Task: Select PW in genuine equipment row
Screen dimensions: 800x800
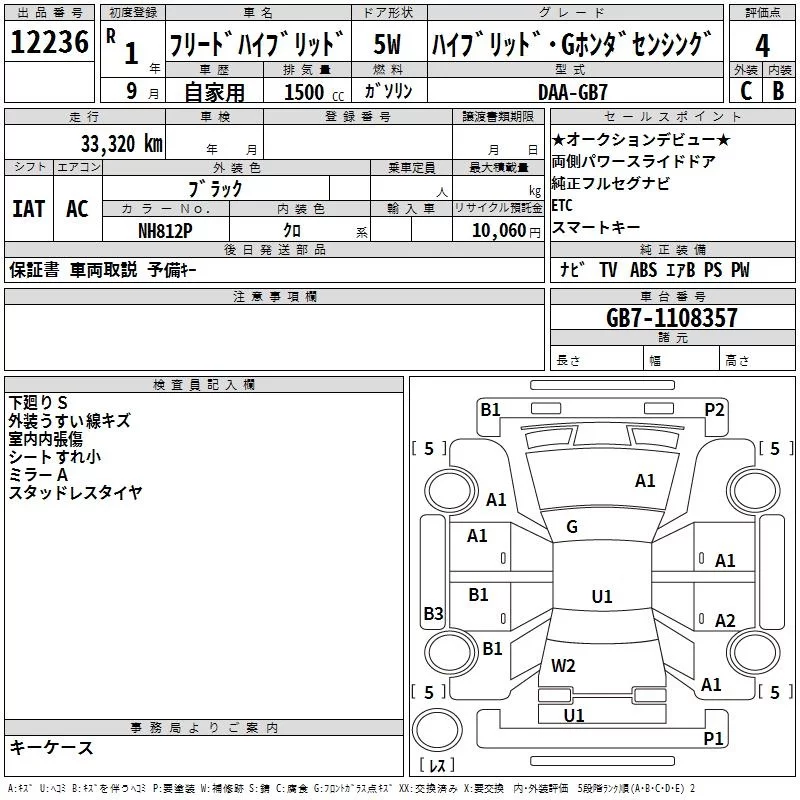Action: (740, 269)
